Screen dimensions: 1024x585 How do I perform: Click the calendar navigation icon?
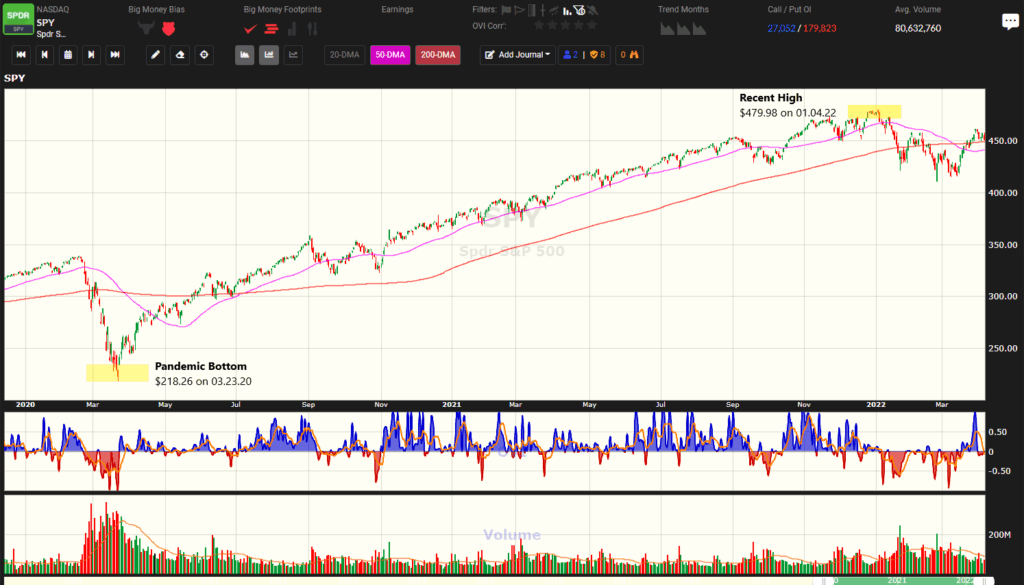(x=67, y=55)
